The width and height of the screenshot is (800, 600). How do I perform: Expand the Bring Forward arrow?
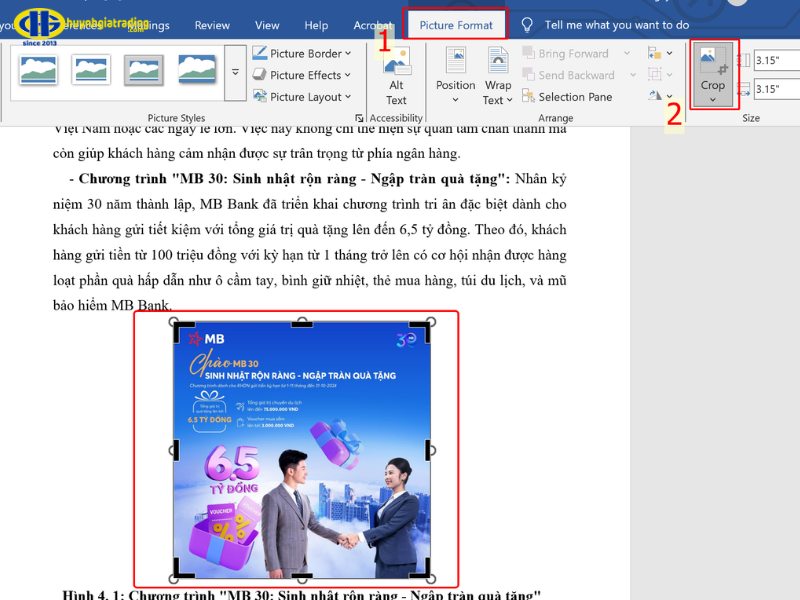click(x=627, y=54)
